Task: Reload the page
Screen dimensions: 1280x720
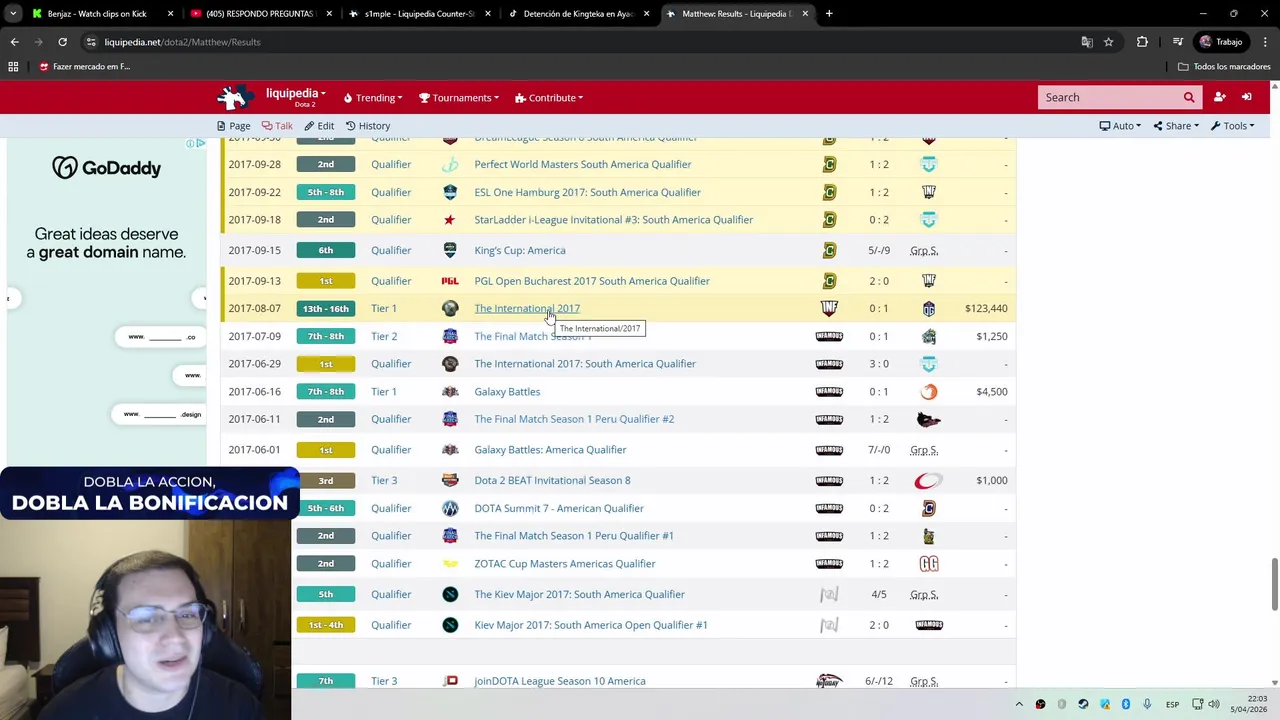Action: [x=62, y=42]
